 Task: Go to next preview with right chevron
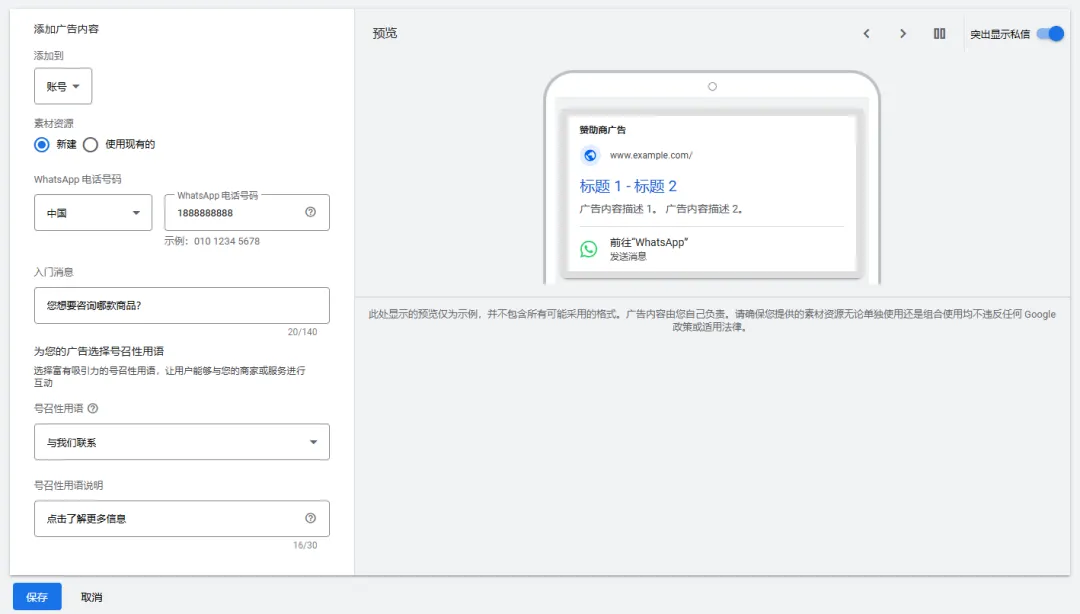coord(903,34)
